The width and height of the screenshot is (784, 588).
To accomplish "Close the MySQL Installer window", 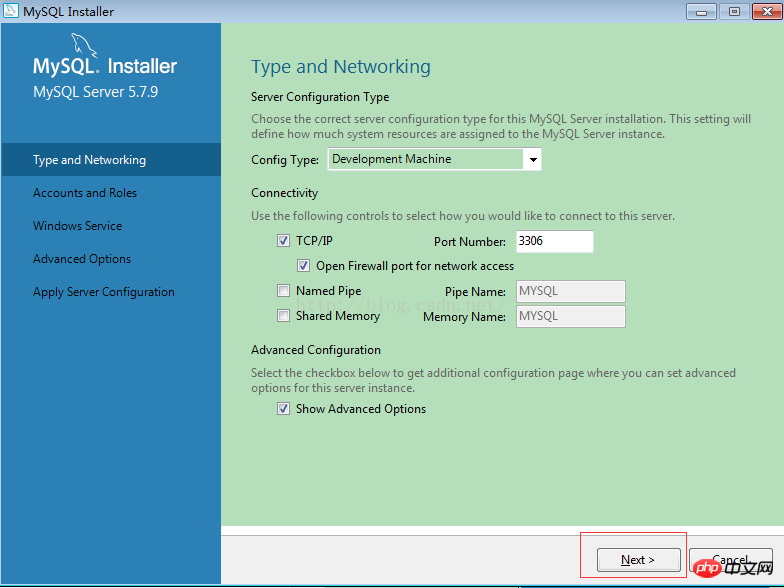I will coord(768,12).
